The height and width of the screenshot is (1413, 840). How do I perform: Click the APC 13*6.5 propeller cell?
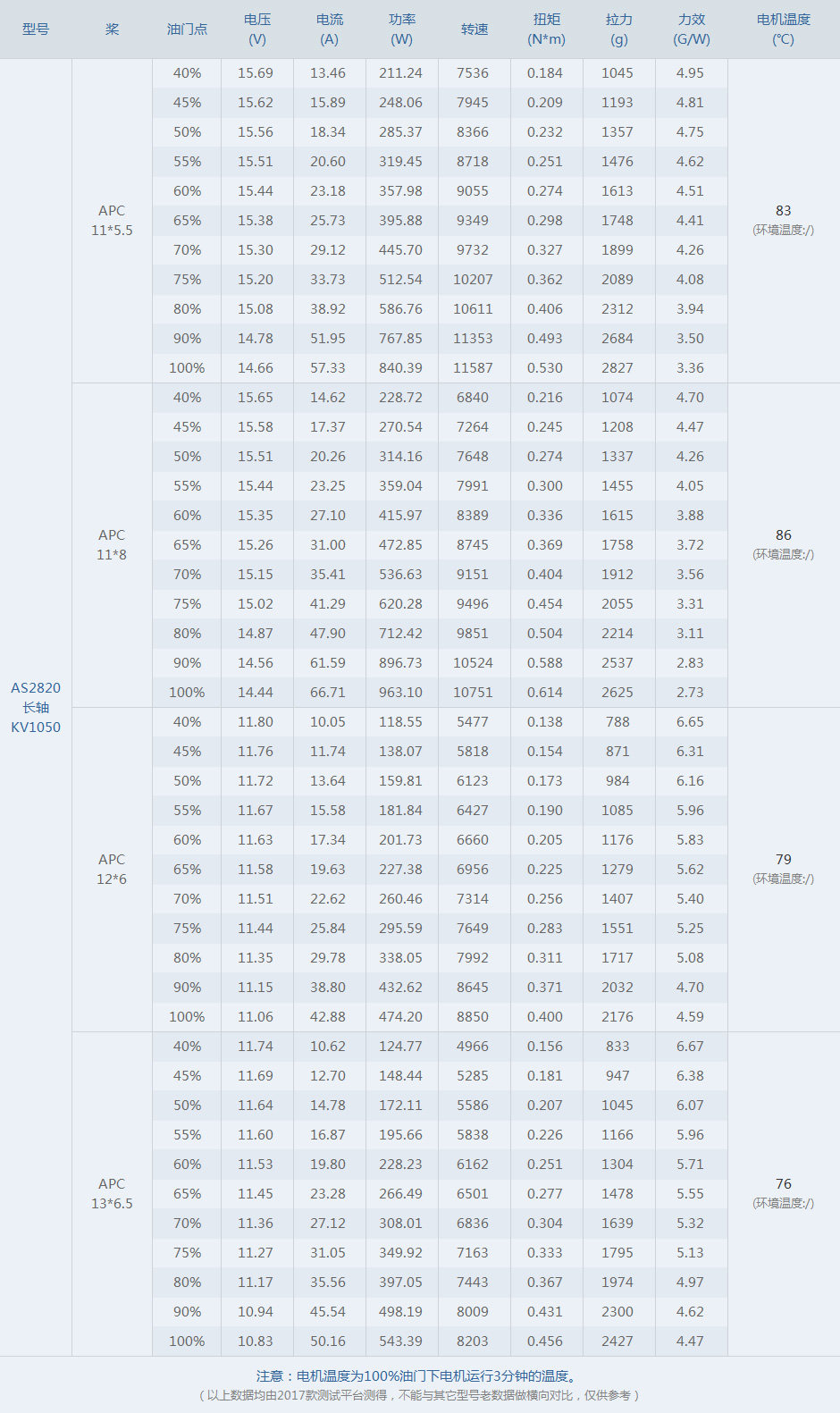tap(112, 1193)
